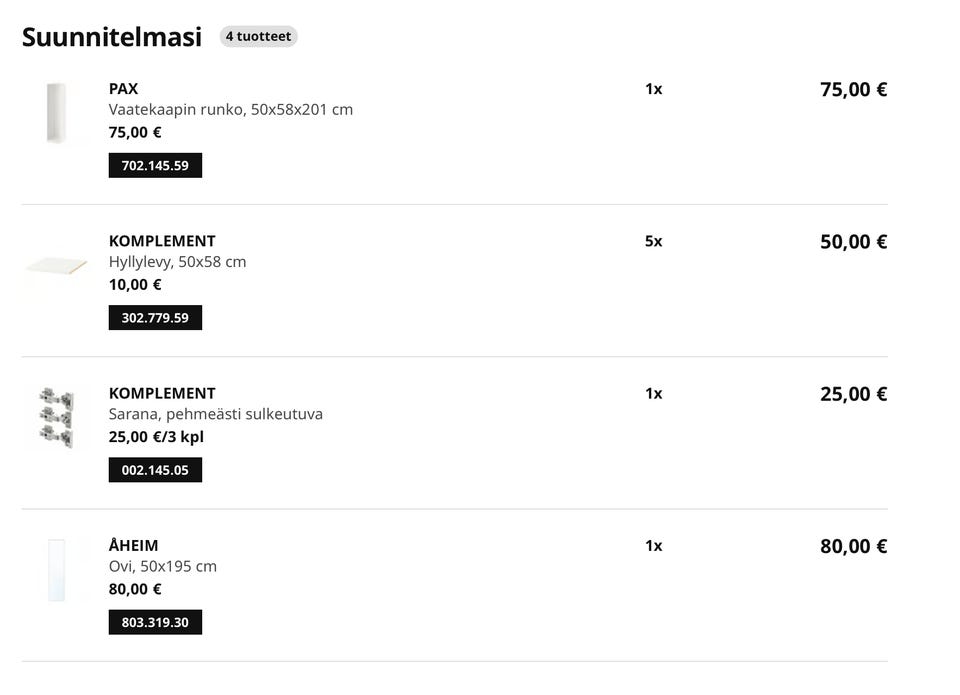Click the KOMPLEMENT hinge thumbnail image
Screen dimensions: 960x695
click(56, 417)
